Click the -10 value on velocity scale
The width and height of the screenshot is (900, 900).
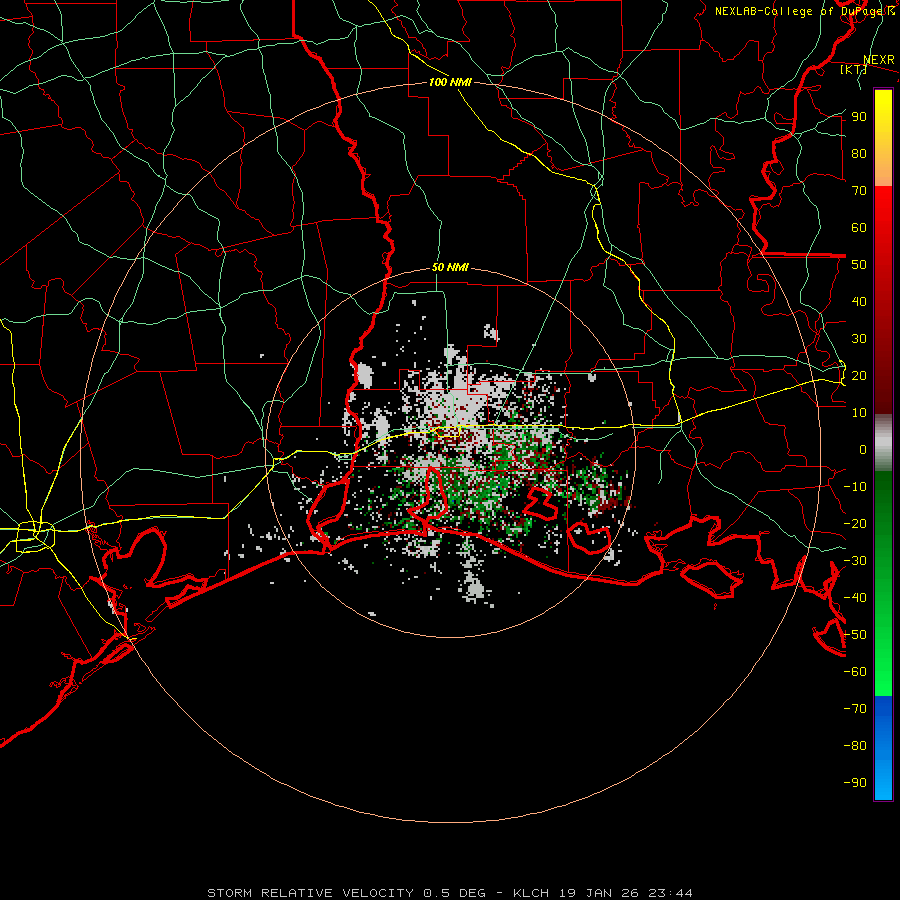(x=855, y=487)
